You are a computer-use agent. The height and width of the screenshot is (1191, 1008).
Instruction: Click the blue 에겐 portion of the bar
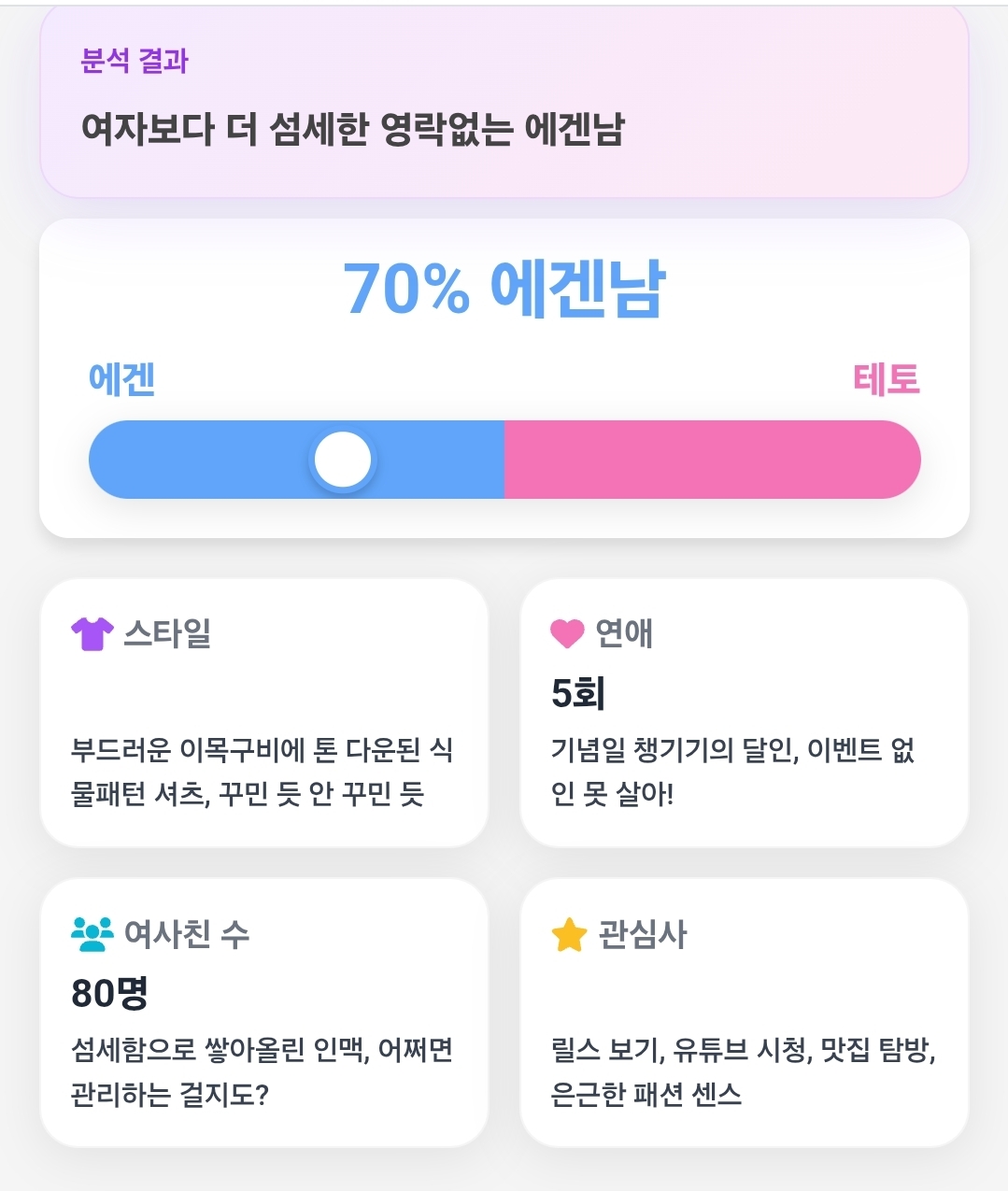(296, 460)
